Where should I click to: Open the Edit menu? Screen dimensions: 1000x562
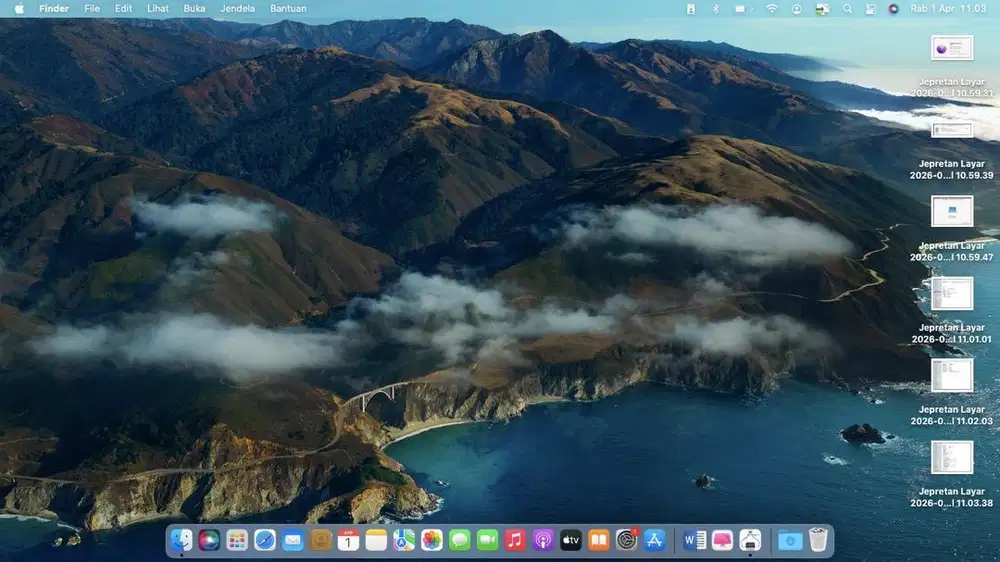click(x=123, y=8)
